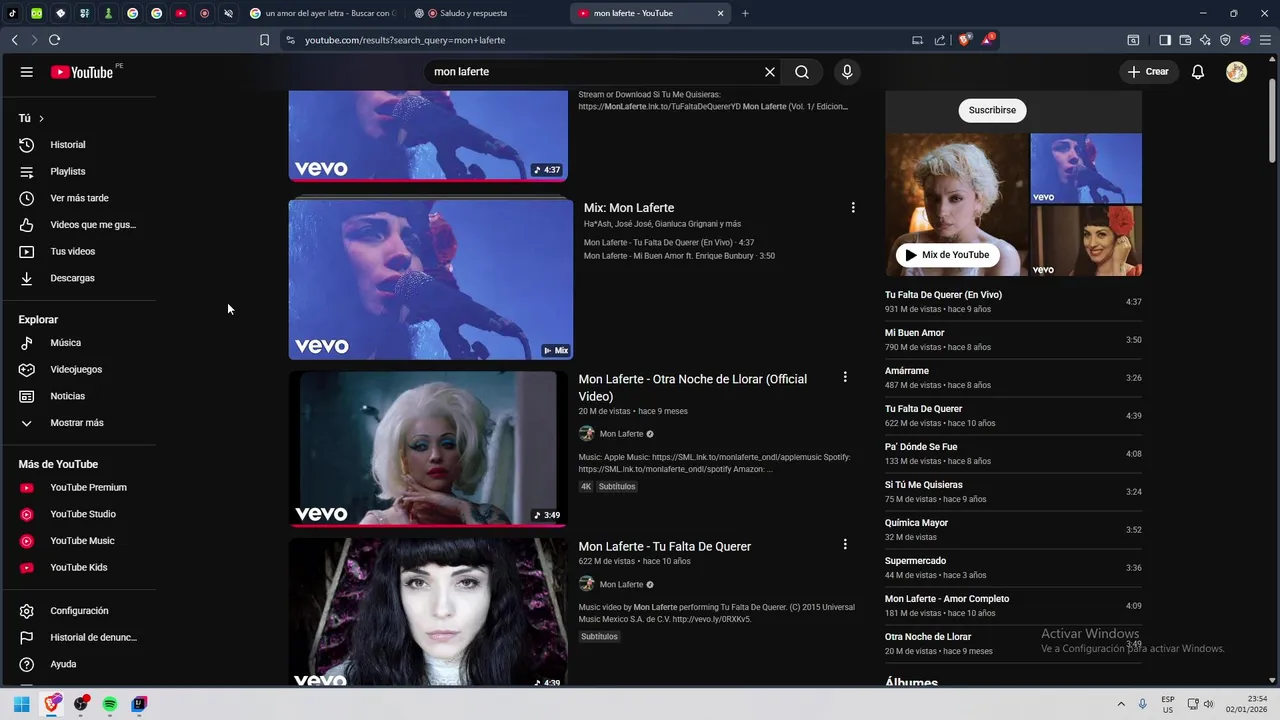Open Ver más tarde
Image resolution: width=1280 pixels, height=720 pixels.
(x=78, y=198)
